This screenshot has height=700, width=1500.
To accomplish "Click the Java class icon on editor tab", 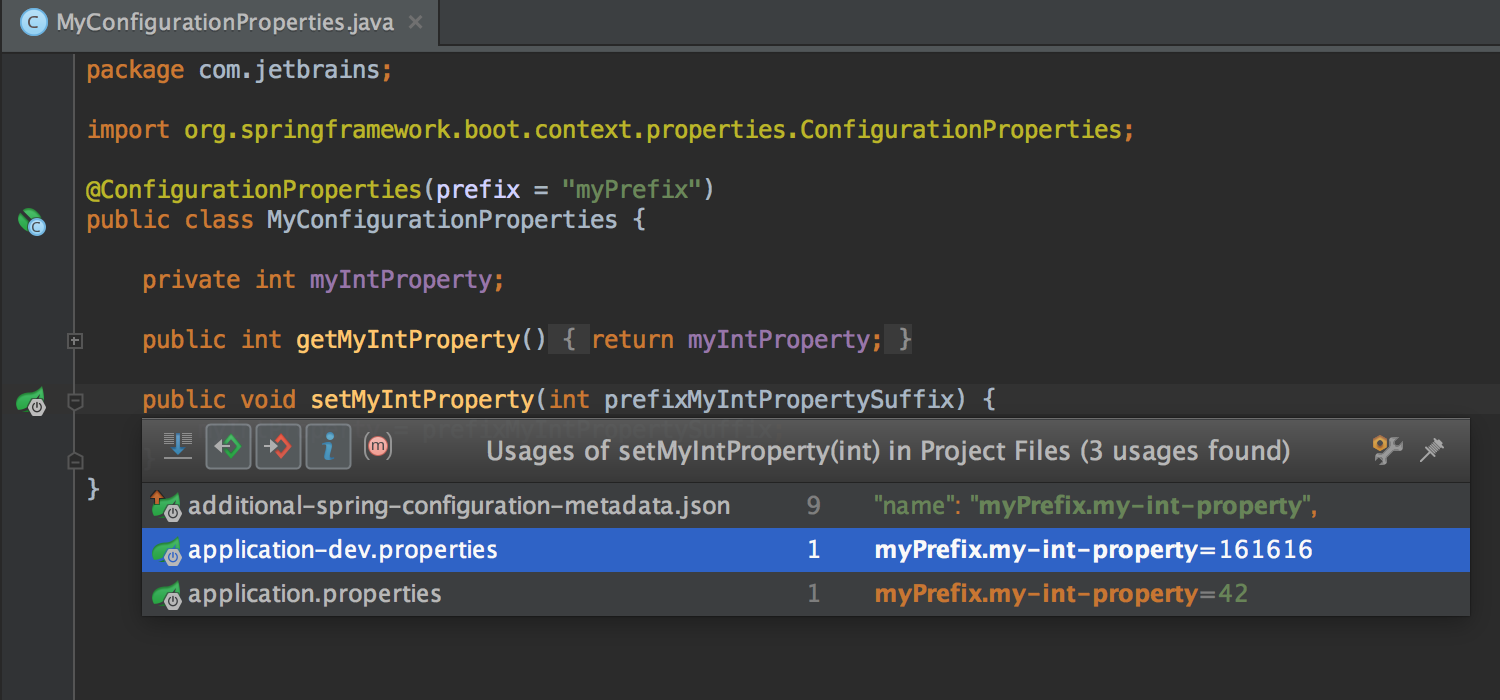I will 33,21.
